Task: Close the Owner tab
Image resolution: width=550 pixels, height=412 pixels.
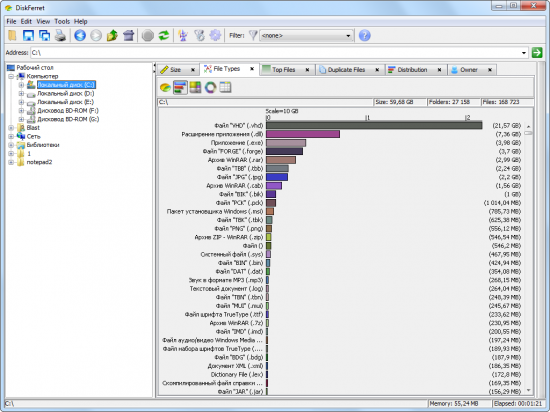Action: pos(490,70)
